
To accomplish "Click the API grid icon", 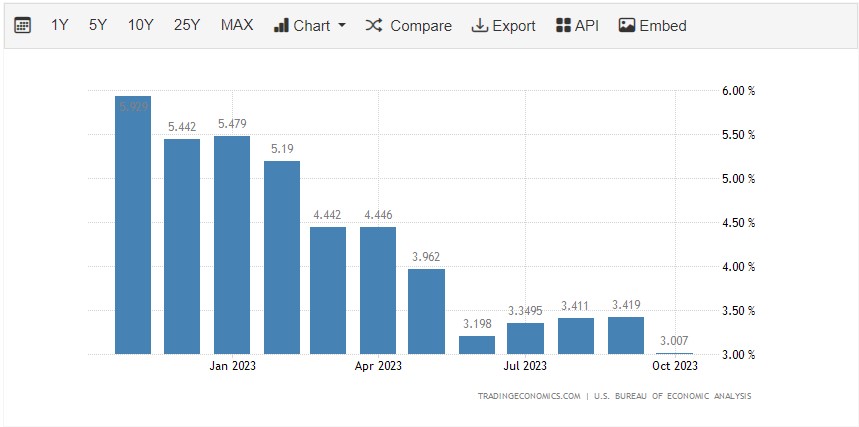I will (563, 25).
